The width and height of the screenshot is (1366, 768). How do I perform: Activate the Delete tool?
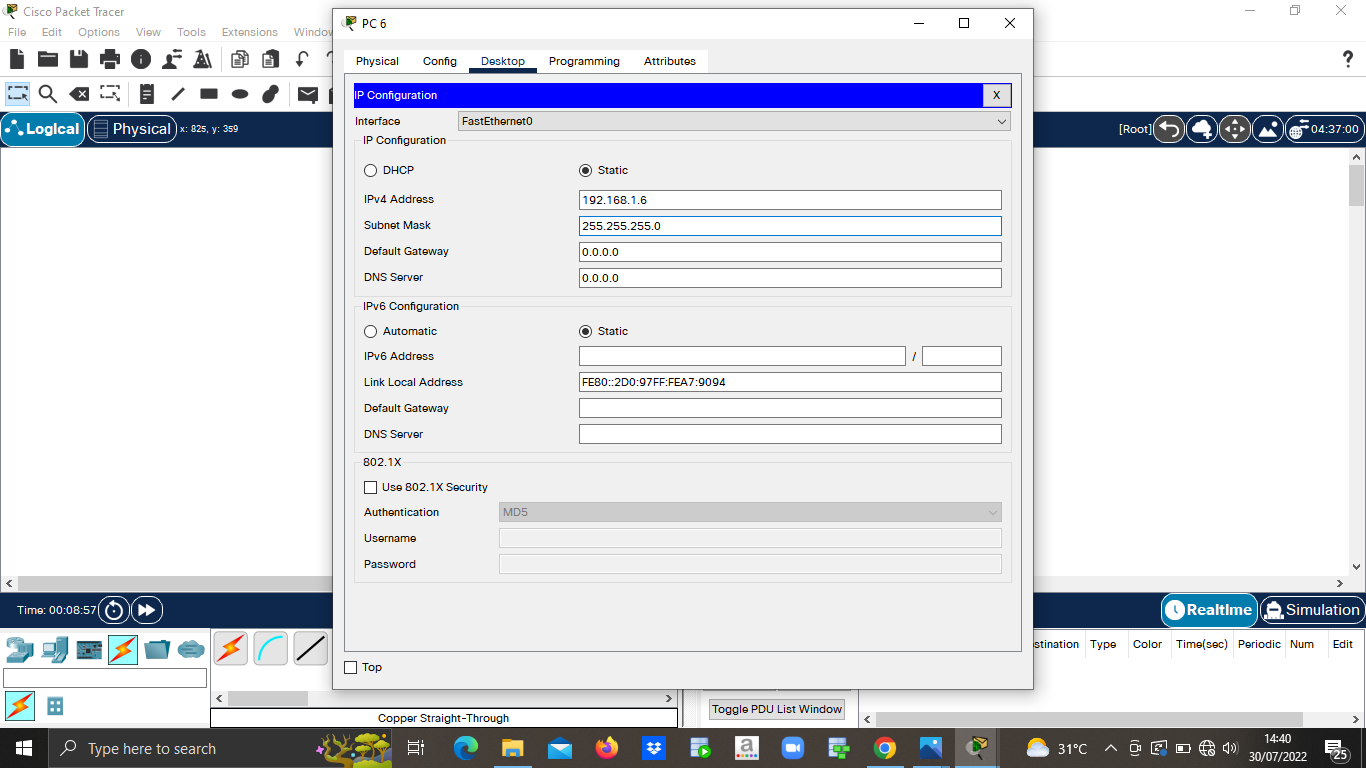pos(79,94)
